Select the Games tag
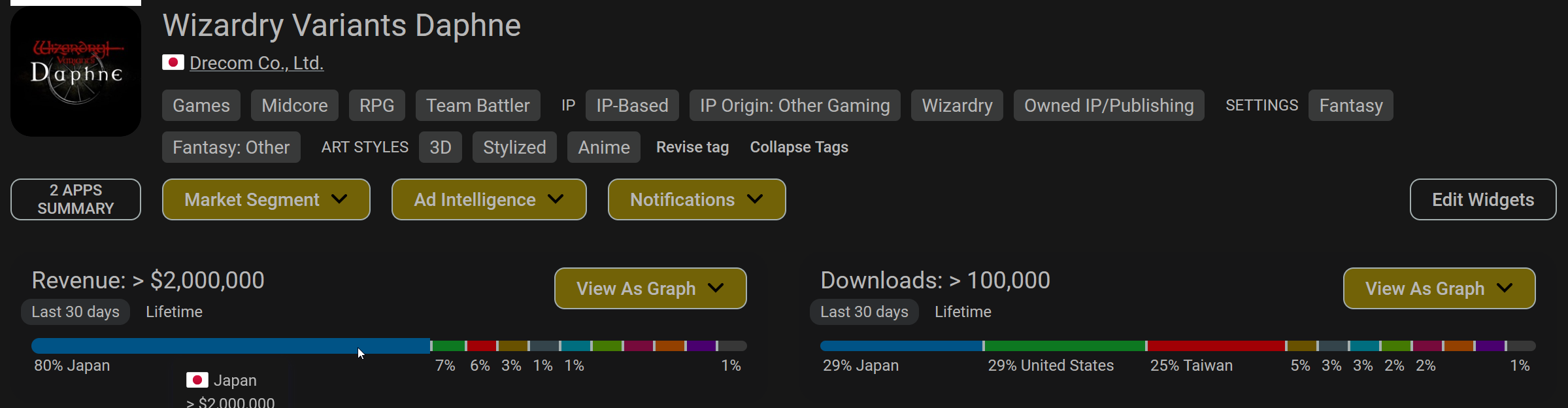The image size is (1568, 408). (201, 105)
